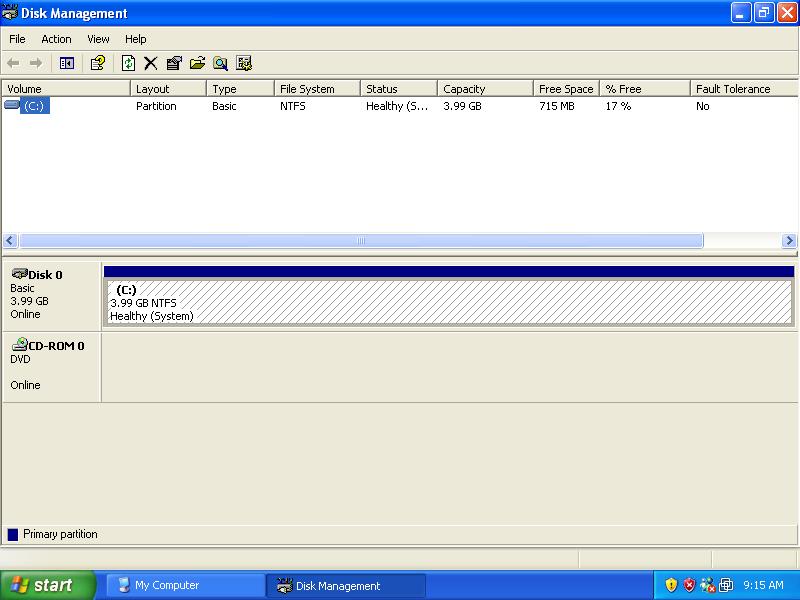Click the Settings grid toolbar icon
800x600 pixels.
(x=244, y=63)
